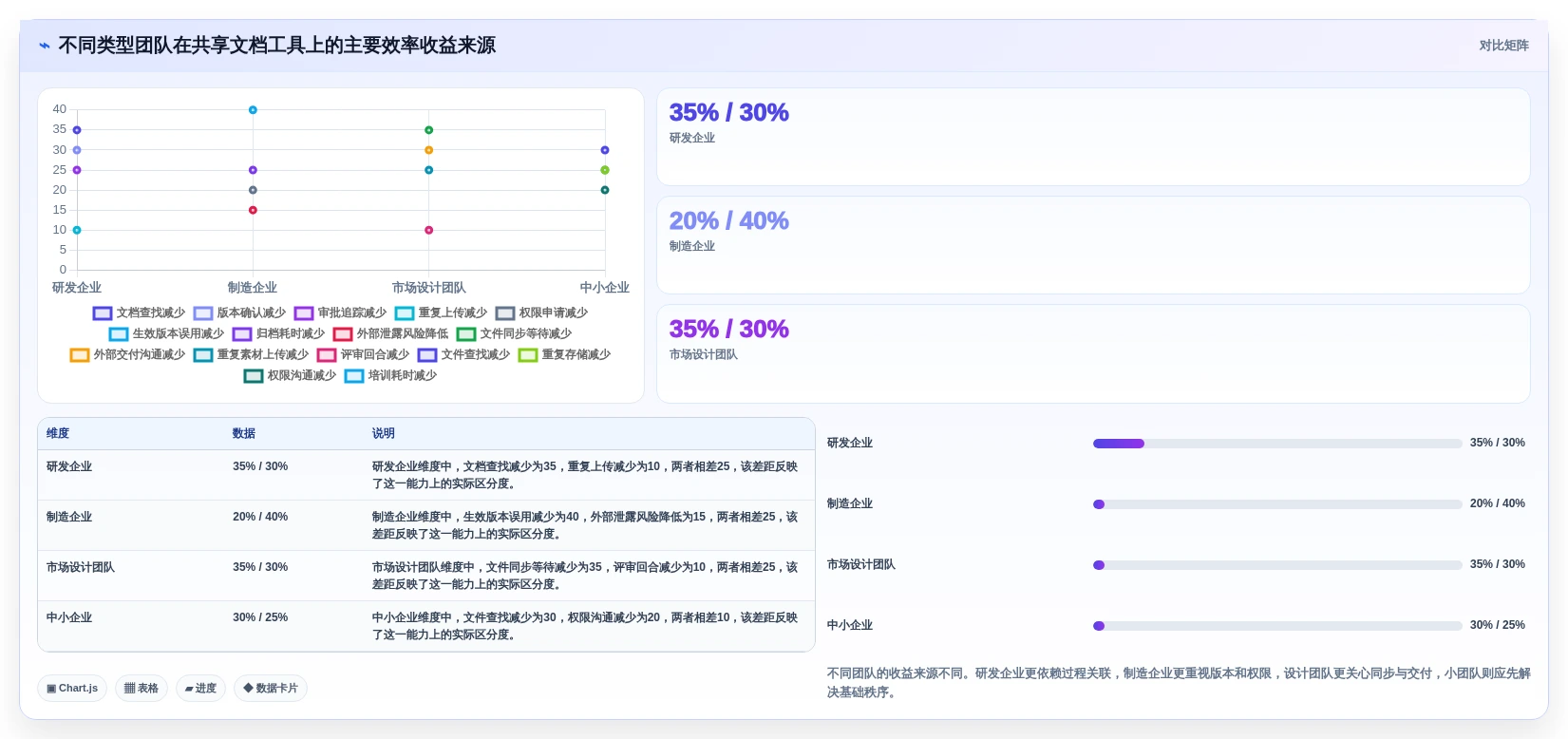Toggle the 归档耗时减少 legend series
This screenshot has height=739, width=1568.
[x=279, y=333]
